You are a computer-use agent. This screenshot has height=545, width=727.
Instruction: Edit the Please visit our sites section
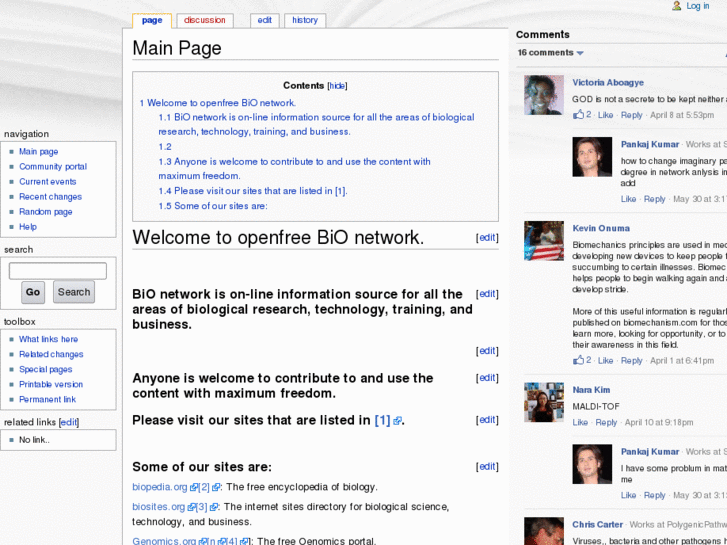pyautogui.click(x=487, y=420)
